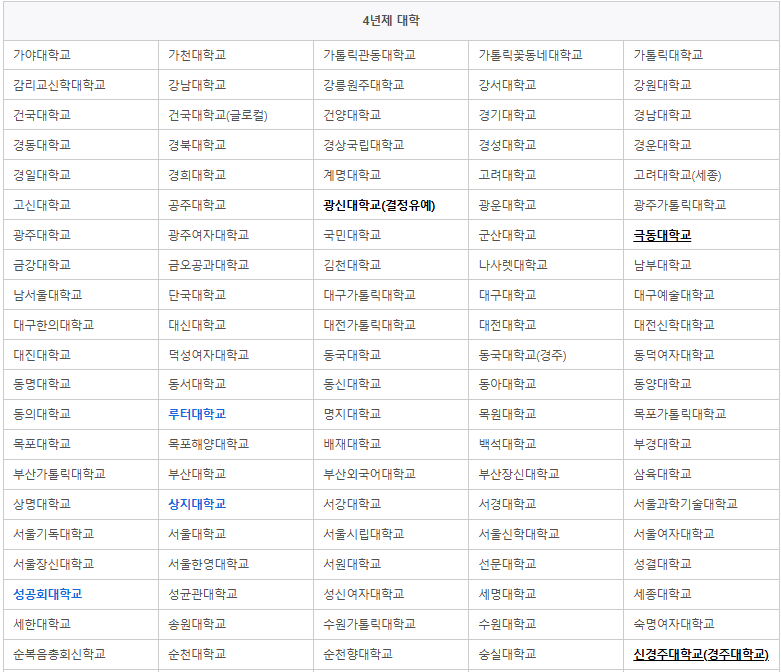
Task: Click 목포해양대학교 cell
Action: pos(236,444)
